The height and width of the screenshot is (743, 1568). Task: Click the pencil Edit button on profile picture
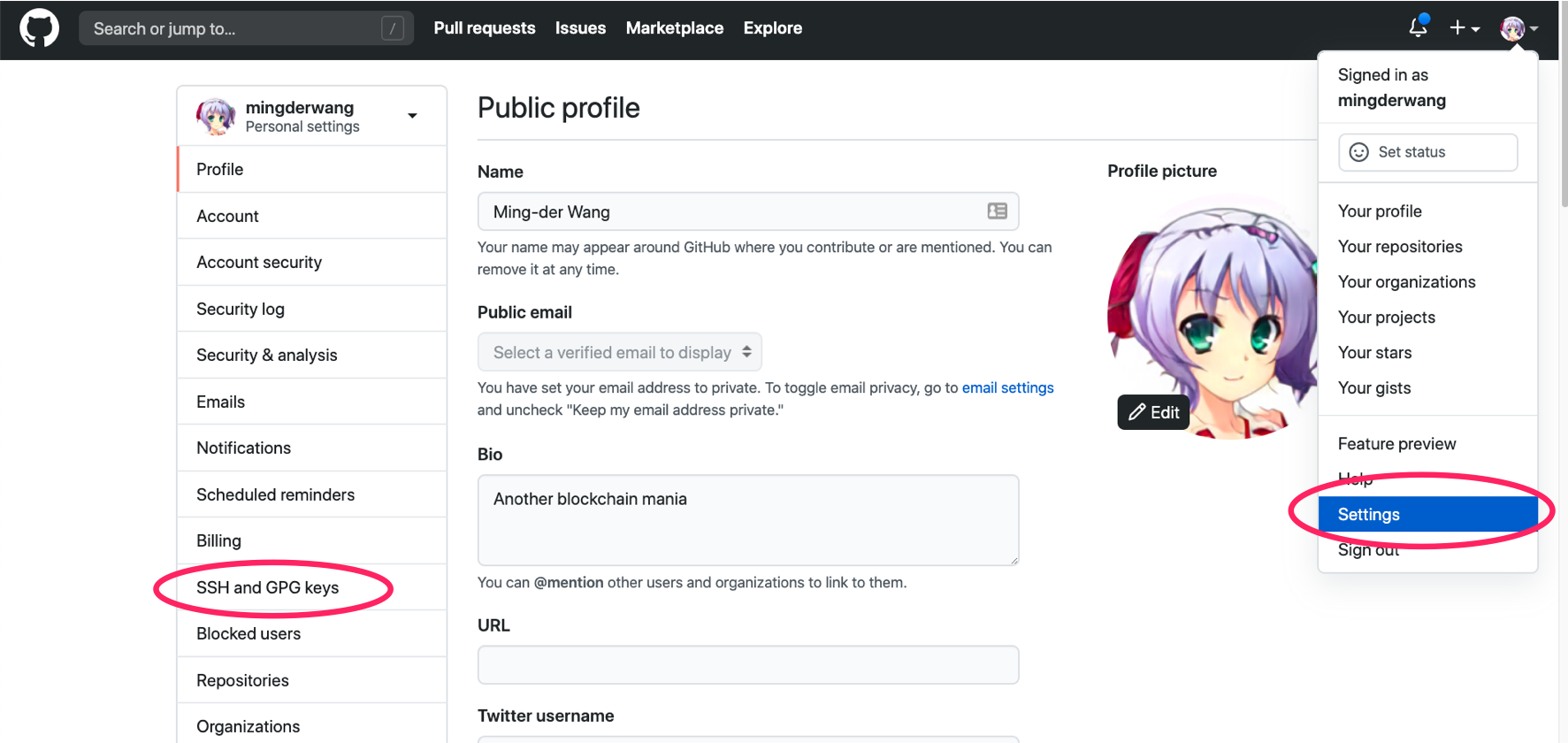[x=1154, y=412]
